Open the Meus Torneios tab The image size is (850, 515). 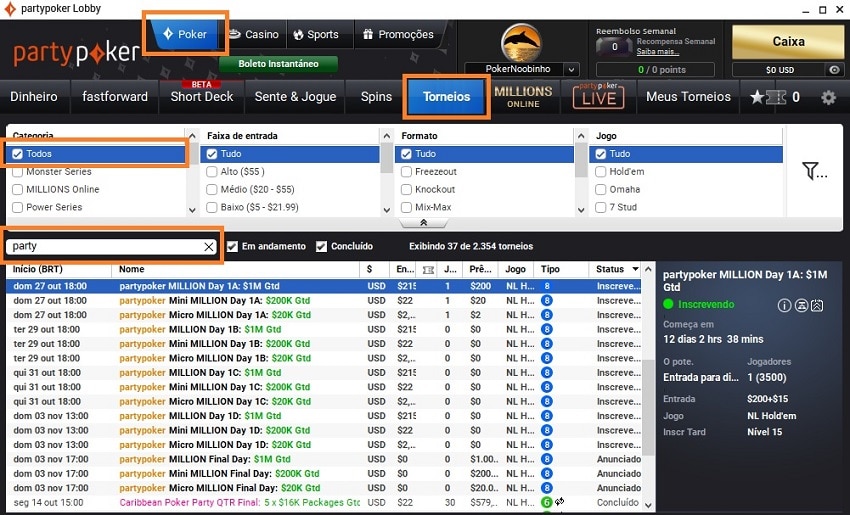click(x=688, y=97)
